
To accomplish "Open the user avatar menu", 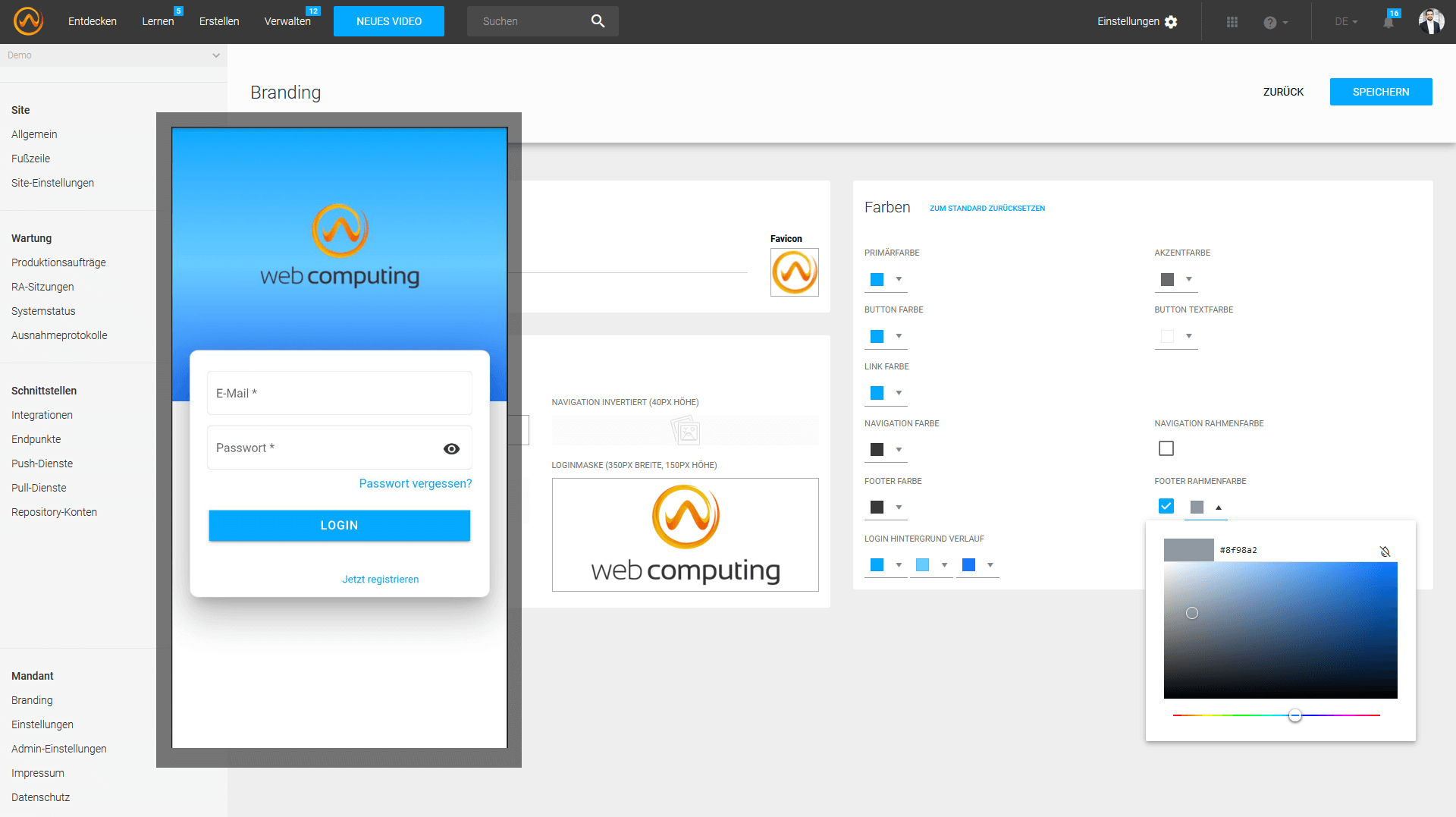I will coord(1431,21).
